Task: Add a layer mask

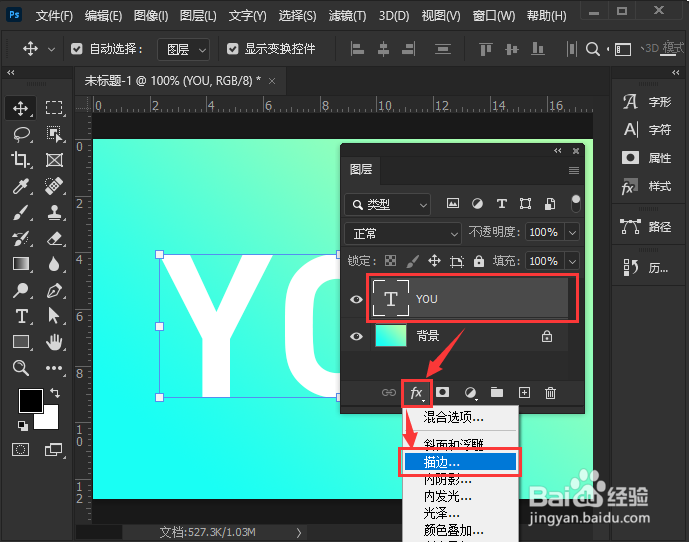Action: (442, 392)
